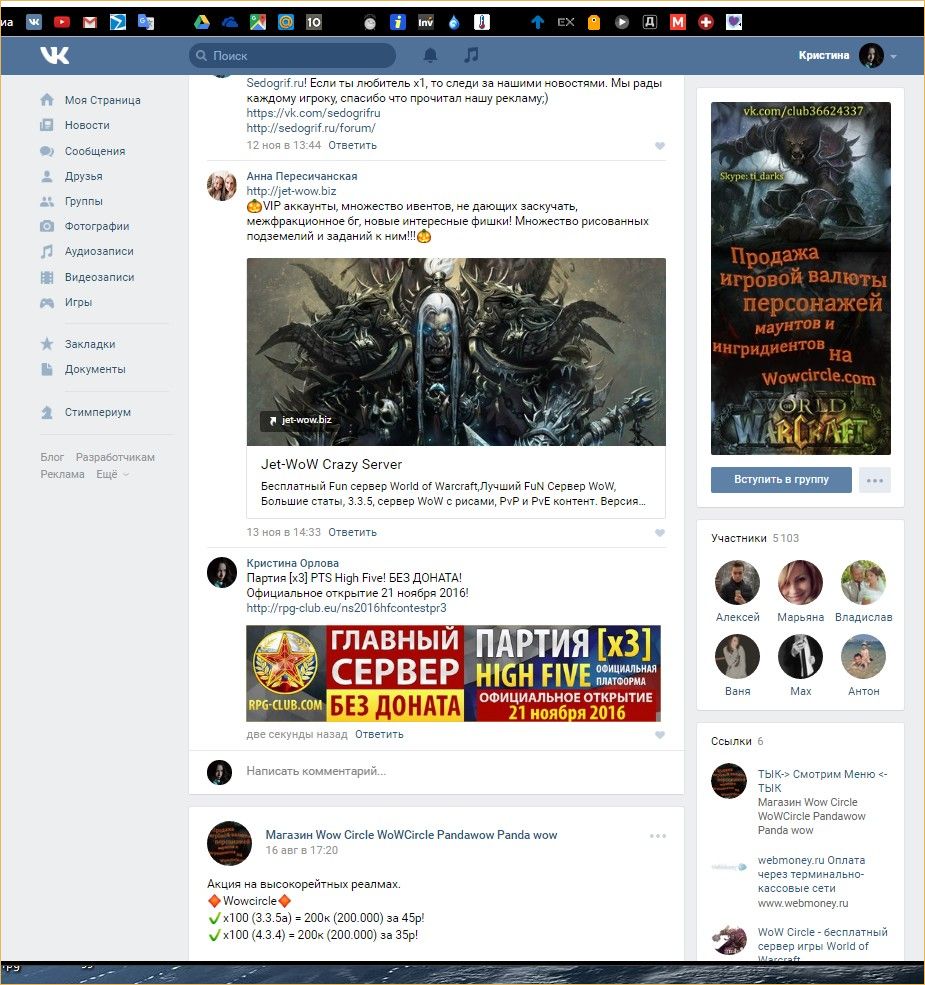Open the http://jet-wow.biz link

[x=291, y=191]
